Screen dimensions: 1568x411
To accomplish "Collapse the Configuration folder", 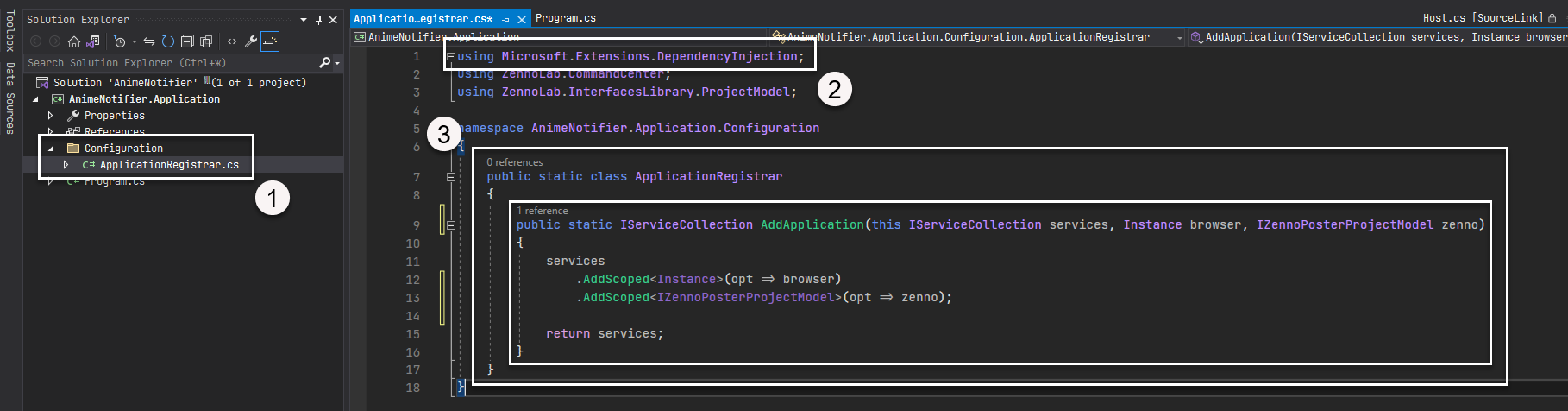I will (x=51, y=149).
